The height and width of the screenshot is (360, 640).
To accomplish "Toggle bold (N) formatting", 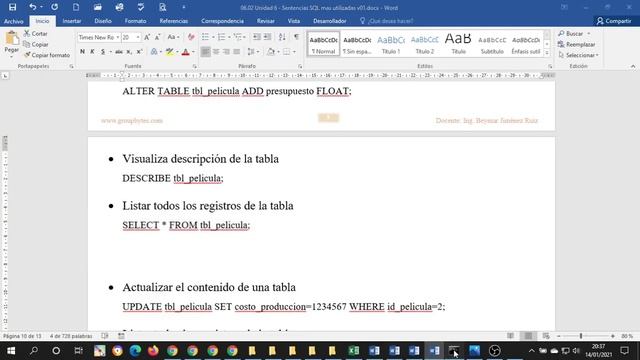I will click(x=82, y=51).
